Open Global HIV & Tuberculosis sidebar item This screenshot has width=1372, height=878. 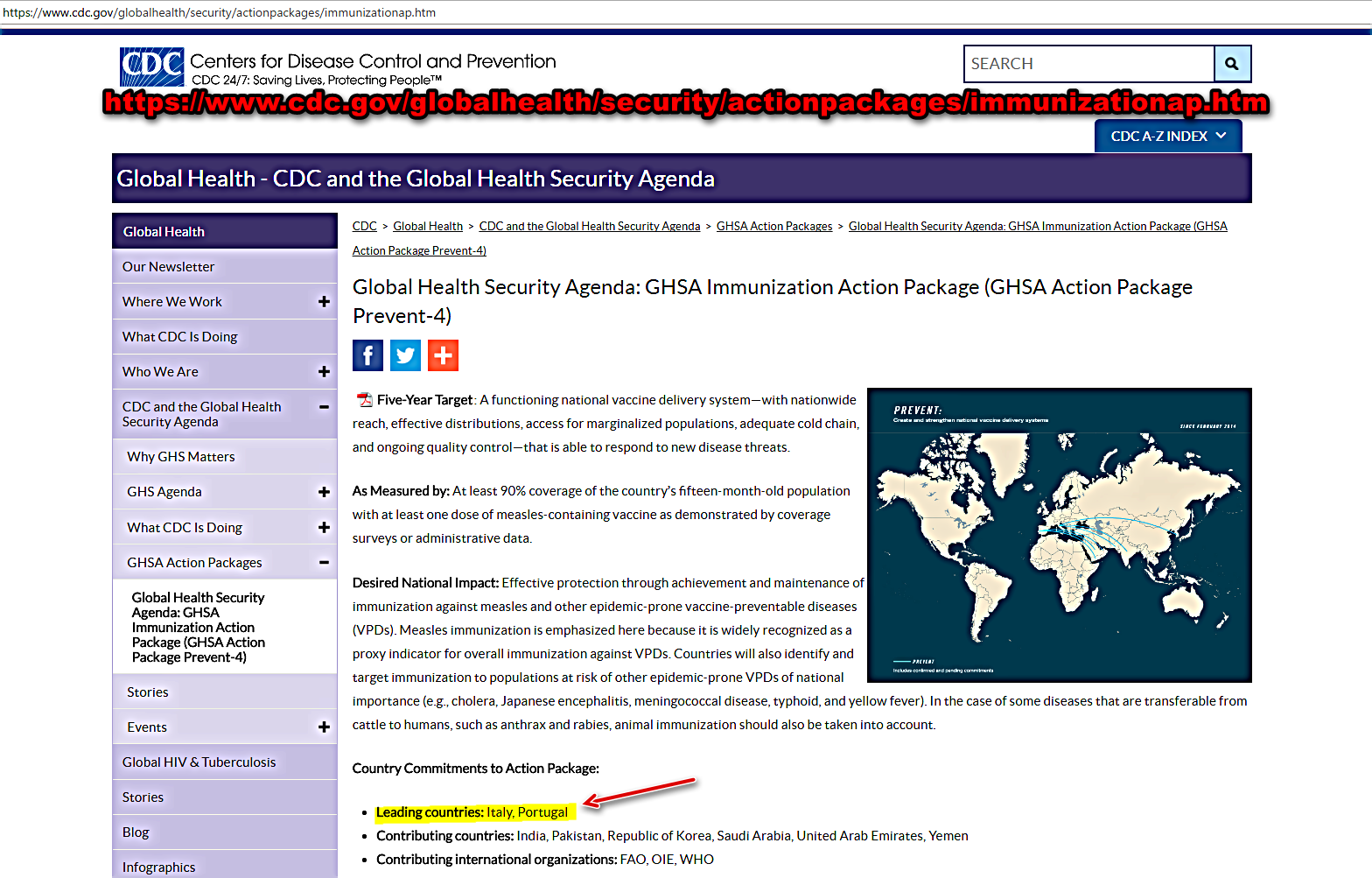pos(225,762)
